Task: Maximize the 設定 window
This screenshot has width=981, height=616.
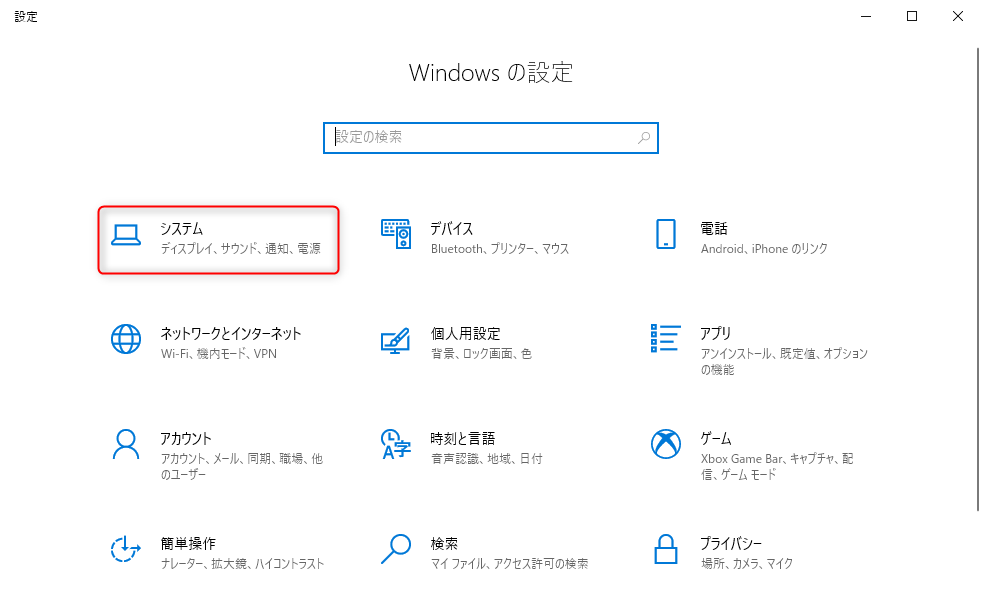Action: [x=912, y=16]
